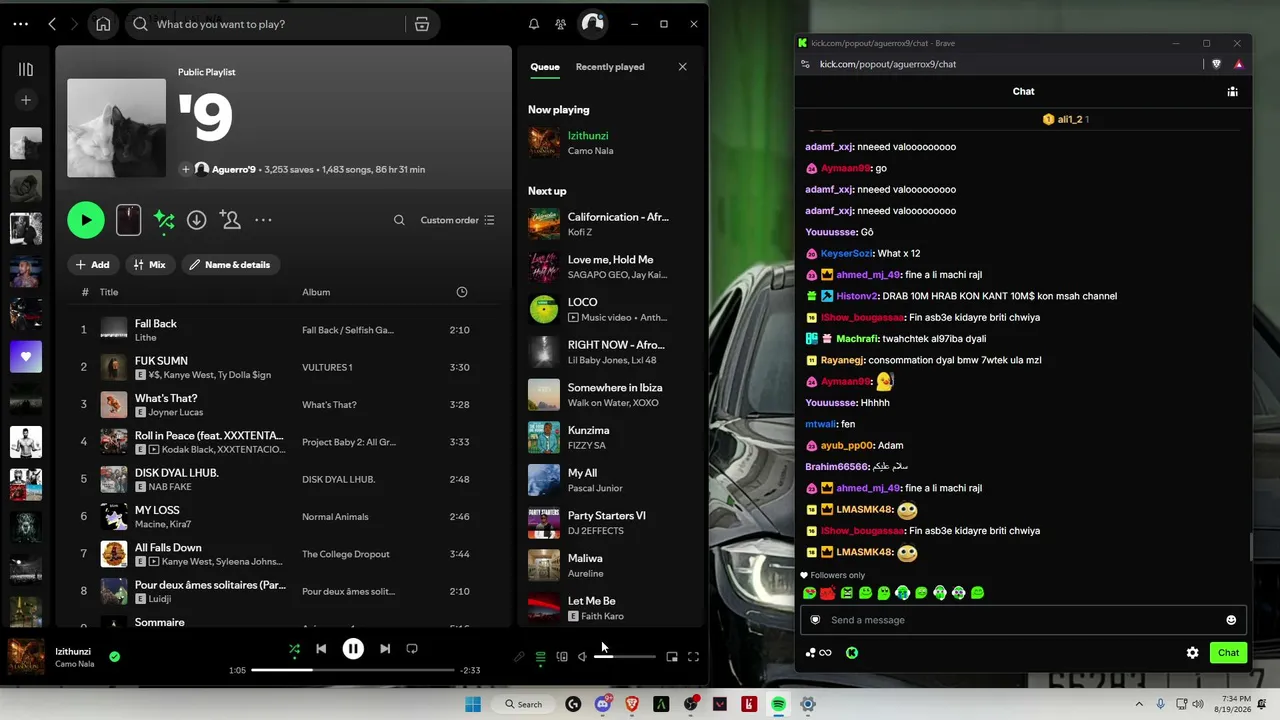Click the song progress bar
1280x720 pixels.
point(353,670)
